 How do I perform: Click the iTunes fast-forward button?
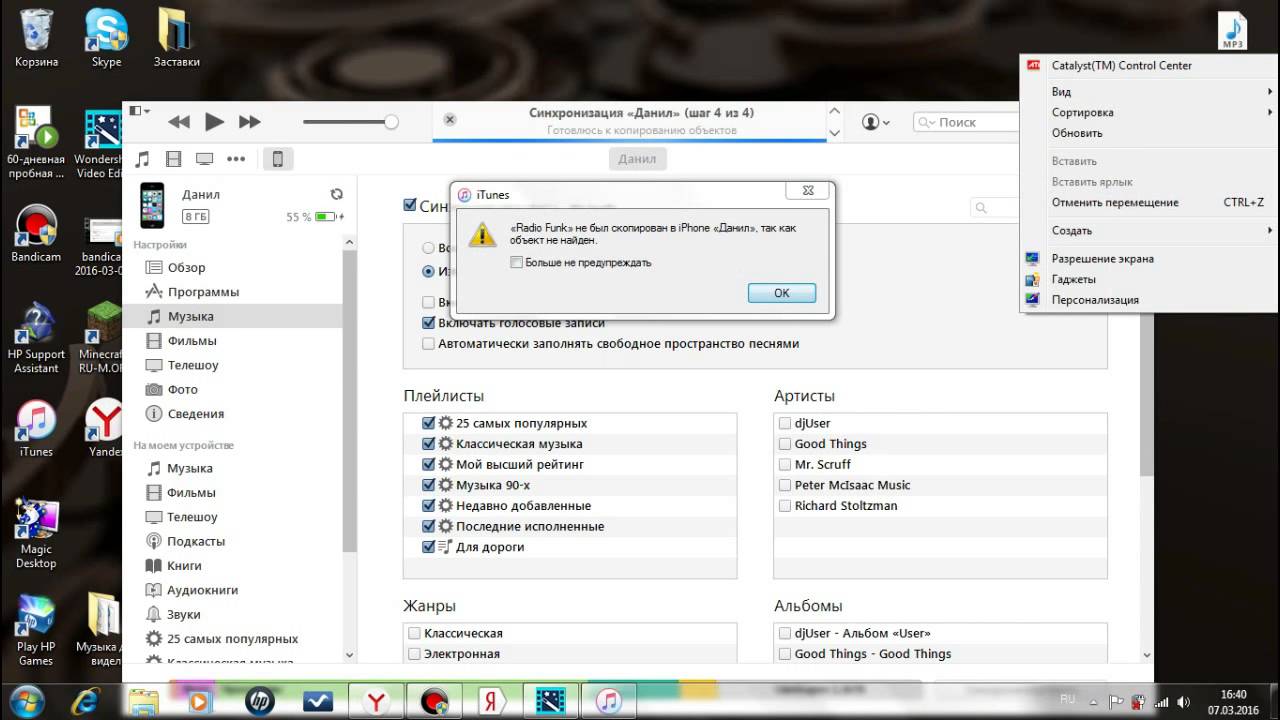point(249,122)
